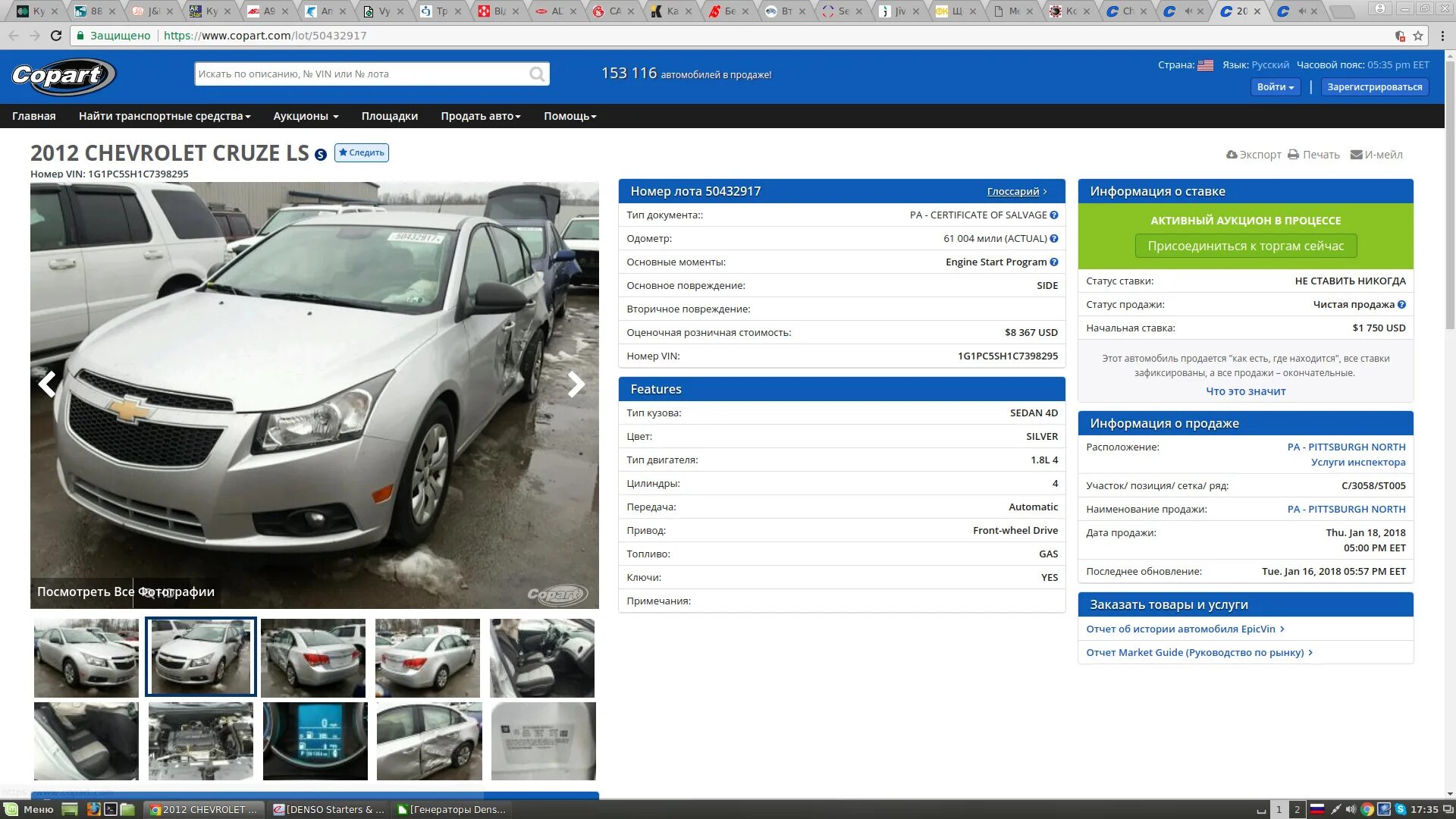Show next photo with right arrow
1456x819 pixels.
(x=576, y=384)
